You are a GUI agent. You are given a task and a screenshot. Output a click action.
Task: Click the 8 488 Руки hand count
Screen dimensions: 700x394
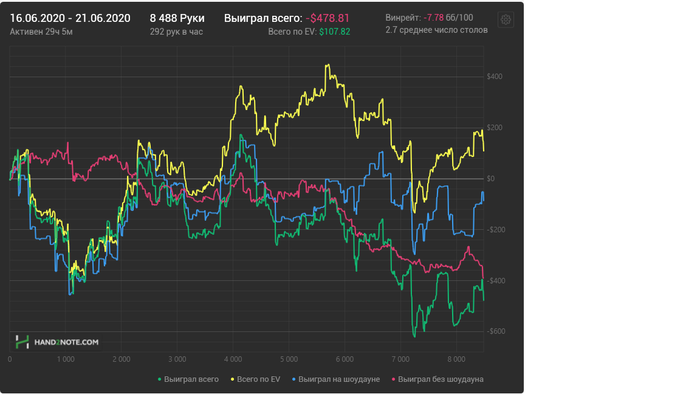point(177,18)
